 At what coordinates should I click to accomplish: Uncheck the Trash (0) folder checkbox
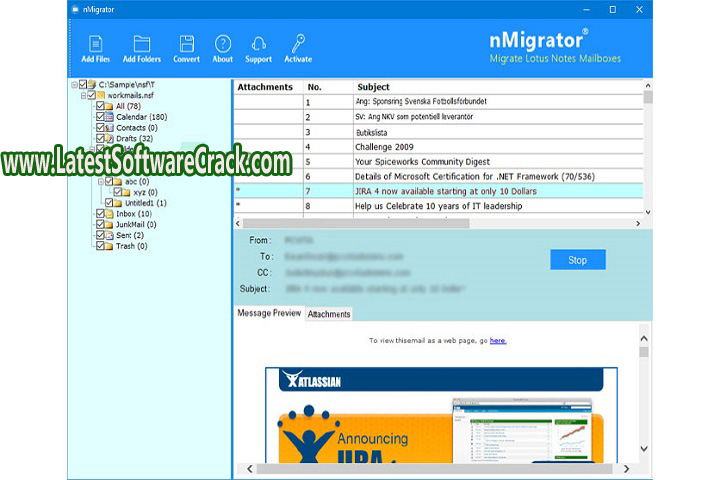[x=100, y=246]
